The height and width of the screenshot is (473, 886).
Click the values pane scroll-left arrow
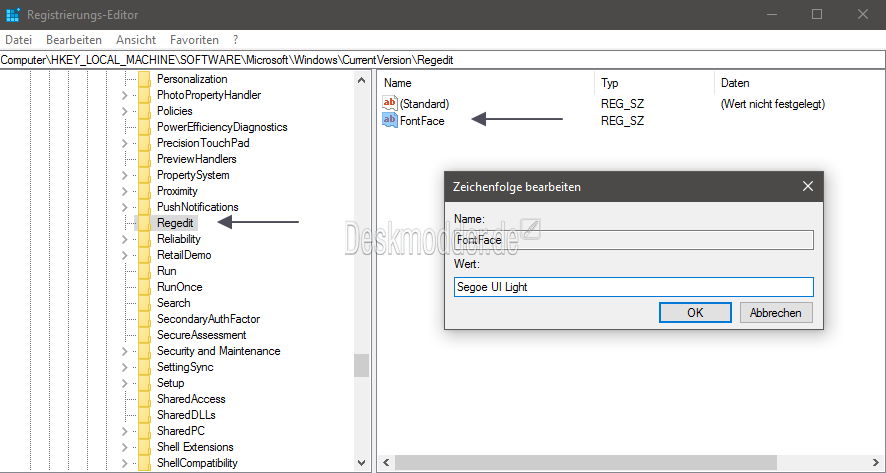[x=386, y=463]
